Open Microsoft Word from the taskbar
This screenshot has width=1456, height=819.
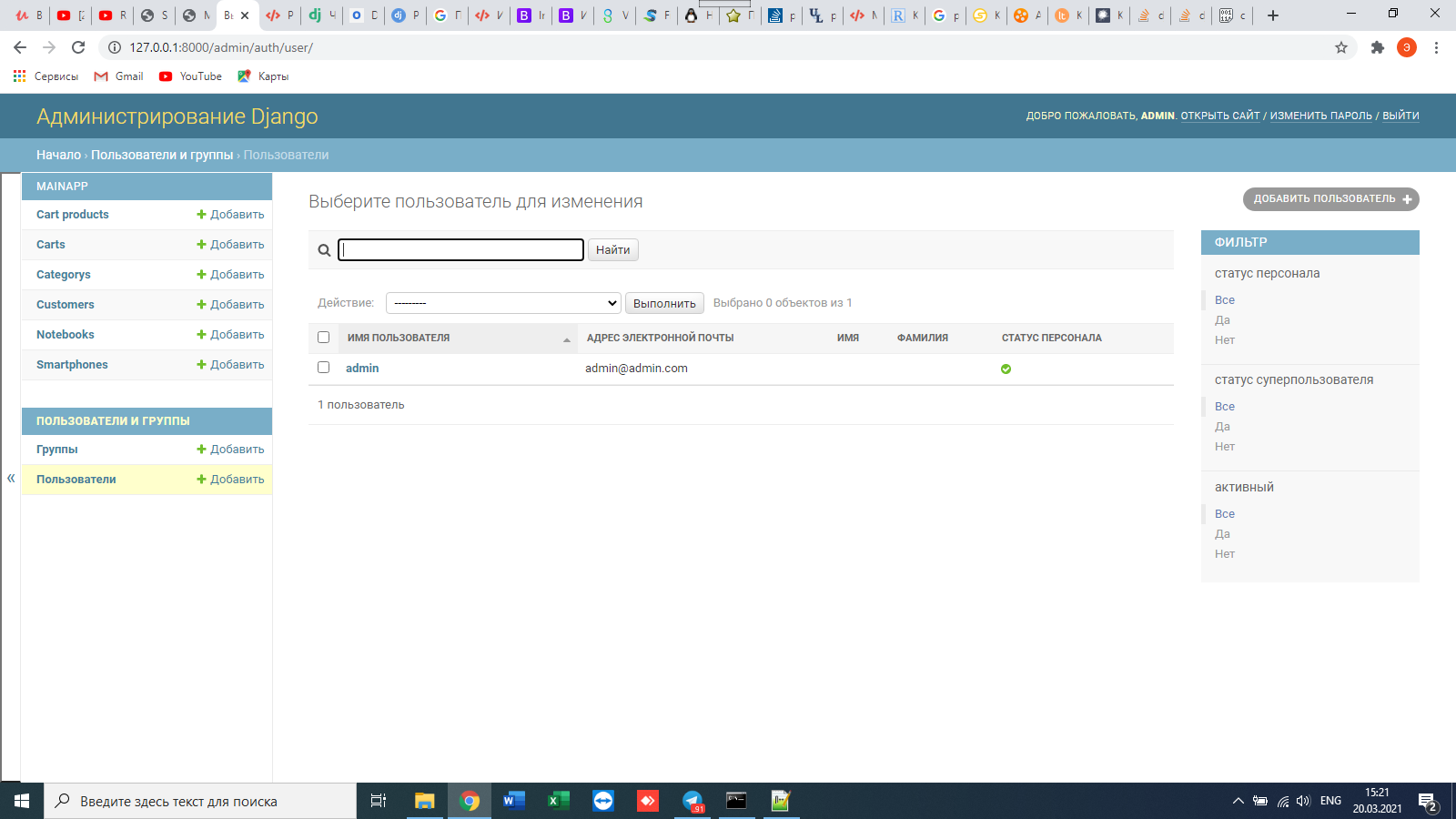pos(514,801)
